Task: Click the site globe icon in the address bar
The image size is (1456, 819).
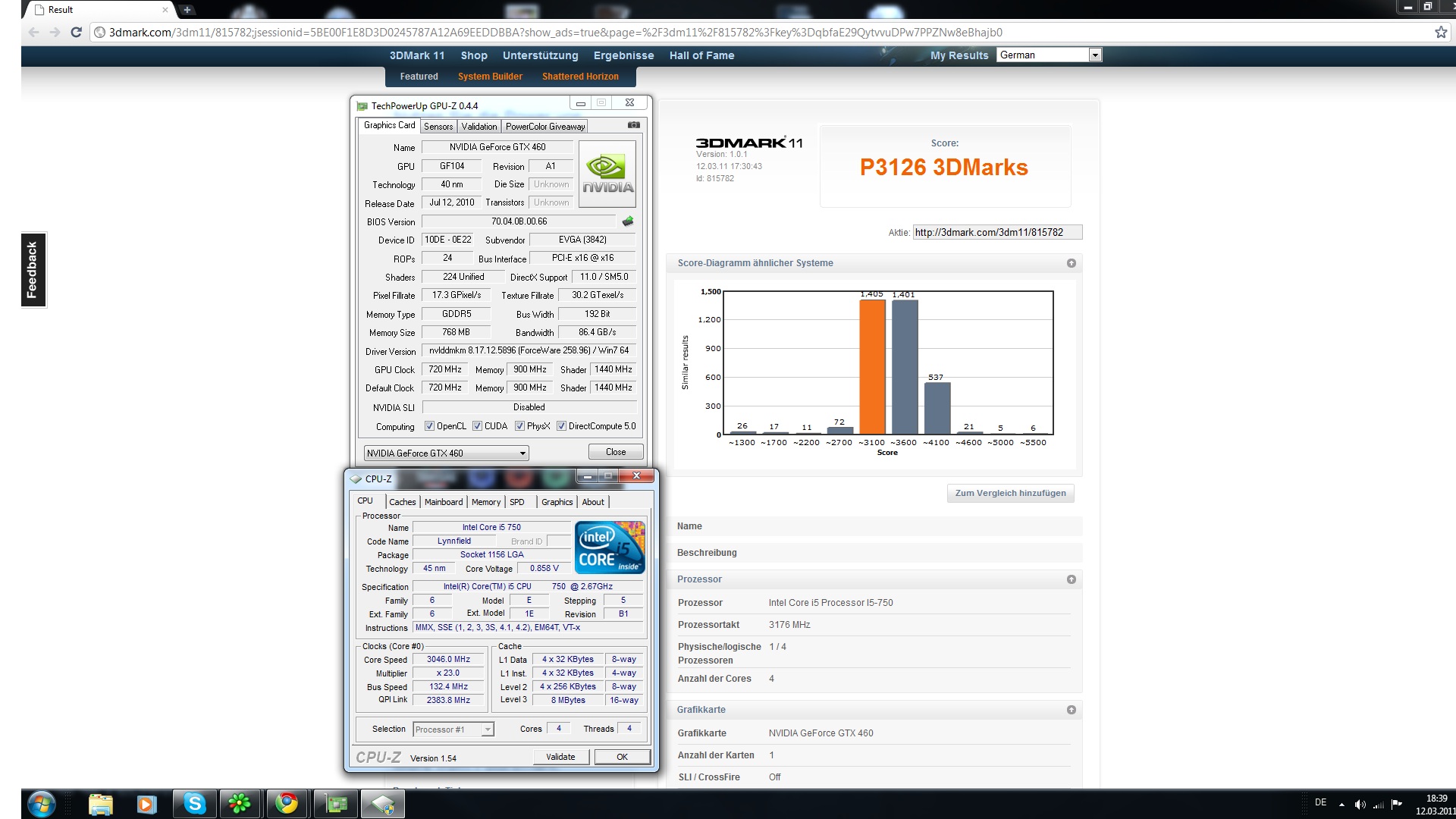Action: (x=99, y=32)
